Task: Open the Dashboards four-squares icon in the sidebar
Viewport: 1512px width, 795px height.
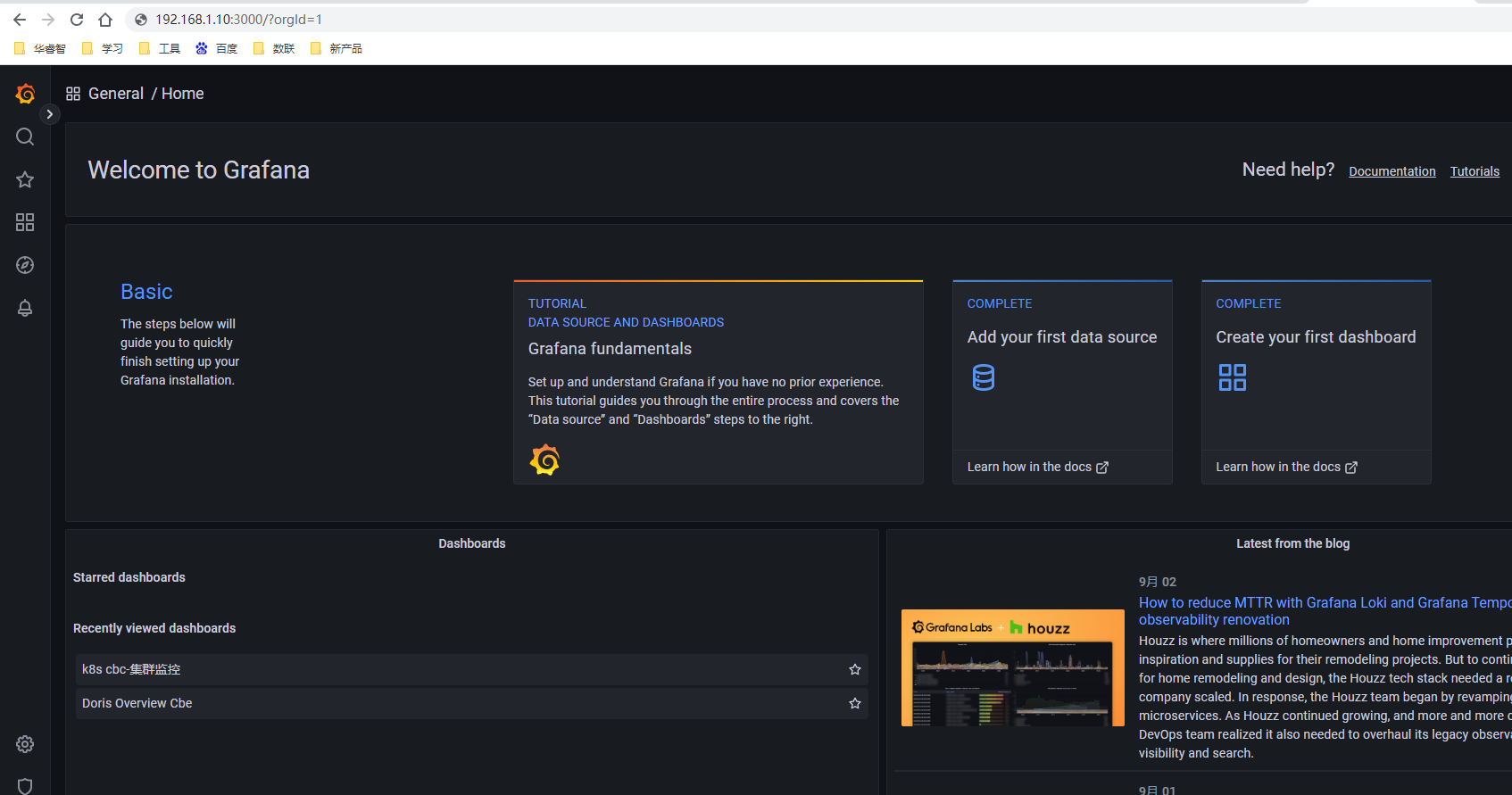Action: tap(25, 222)
